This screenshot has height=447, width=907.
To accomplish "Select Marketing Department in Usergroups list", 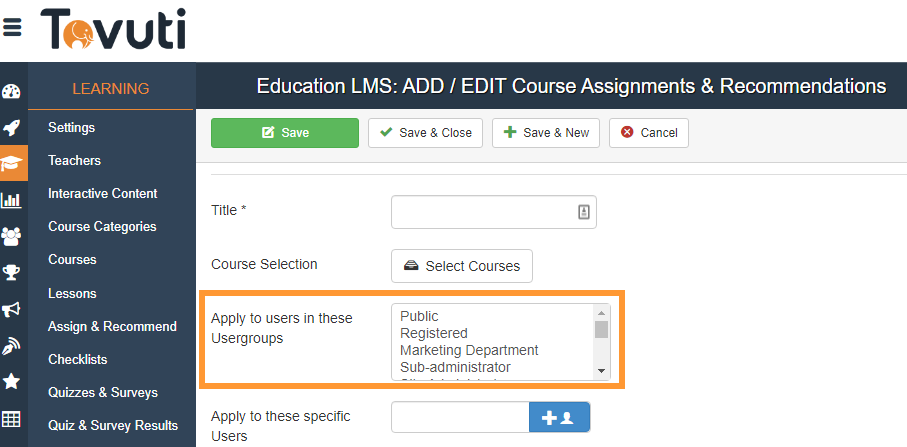I will point(469,350).
